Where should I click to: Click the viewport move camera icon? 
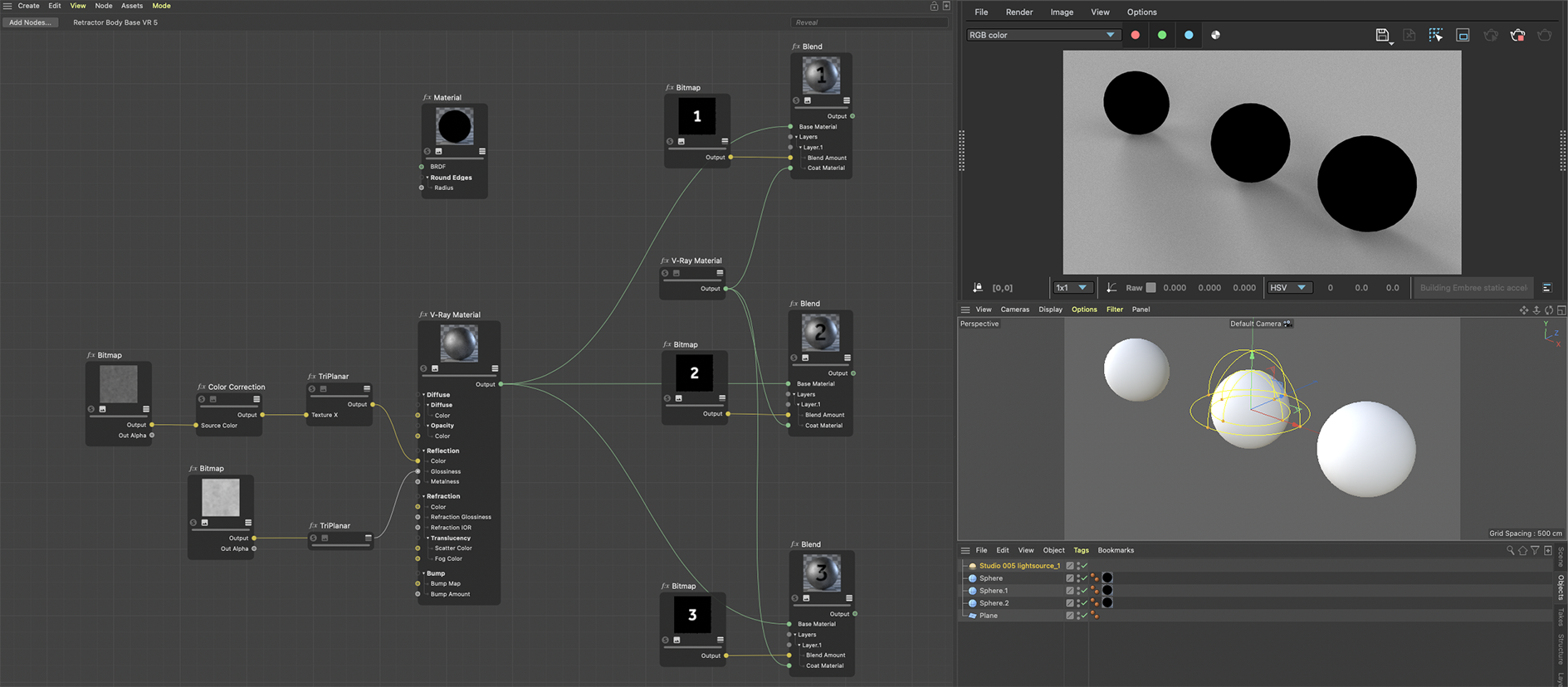[x=1524, y=310]
